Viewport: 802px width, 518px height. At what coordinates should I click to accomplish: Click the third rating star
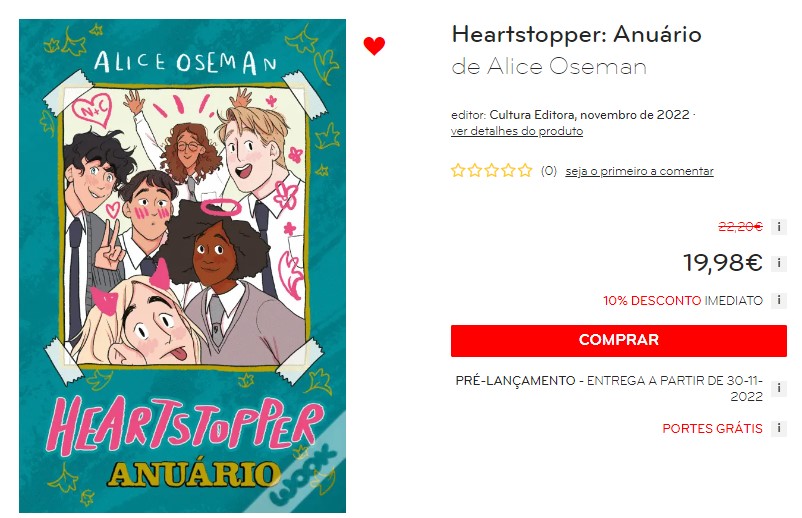click(492, 170)
